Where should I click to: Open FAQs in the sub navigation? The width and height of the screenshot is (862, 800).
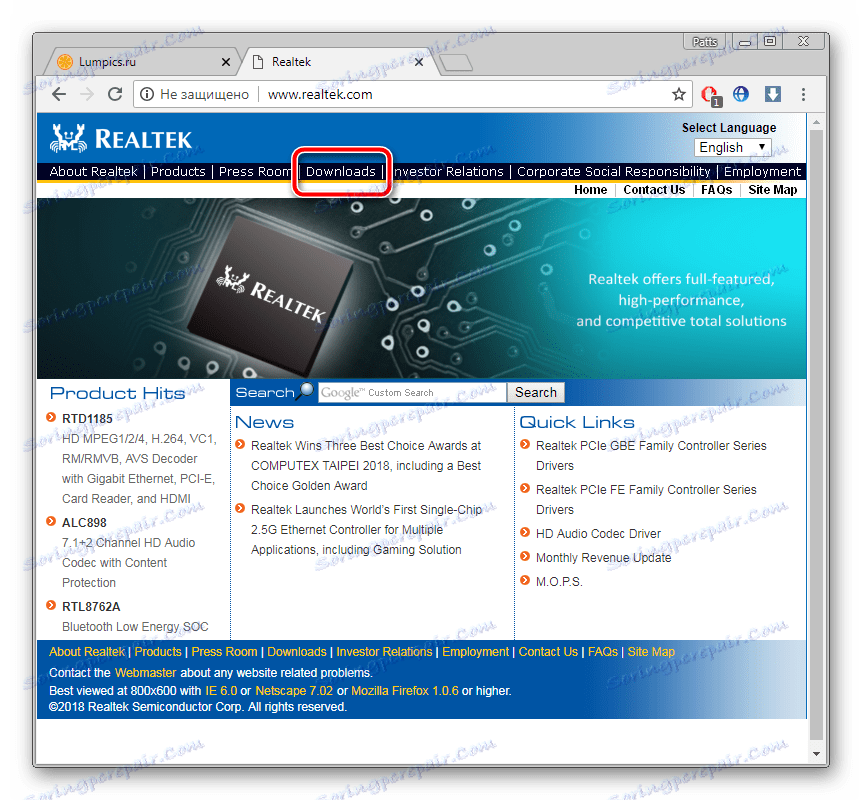(716, 190)
